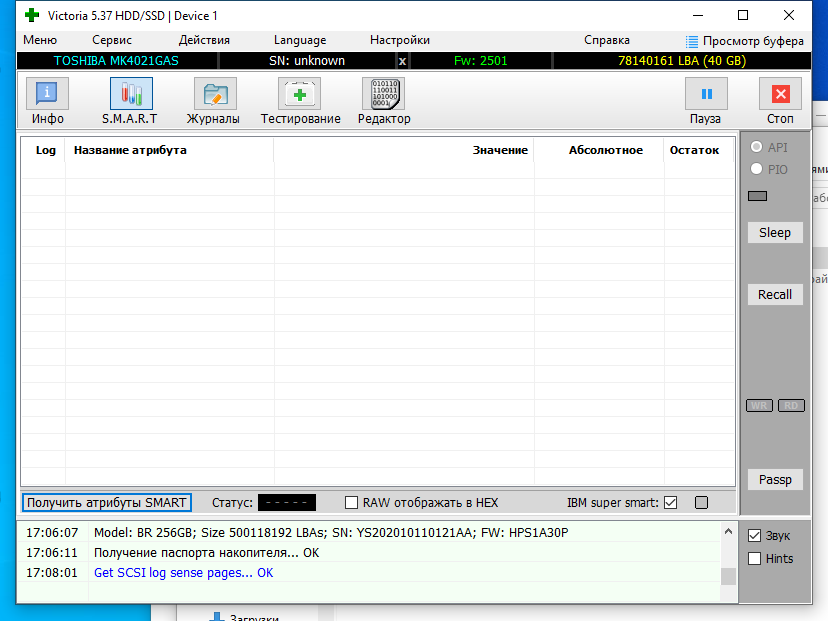Open the Меню menu
The height and width of the screenshot is (621, 828).
click(40, 40)
